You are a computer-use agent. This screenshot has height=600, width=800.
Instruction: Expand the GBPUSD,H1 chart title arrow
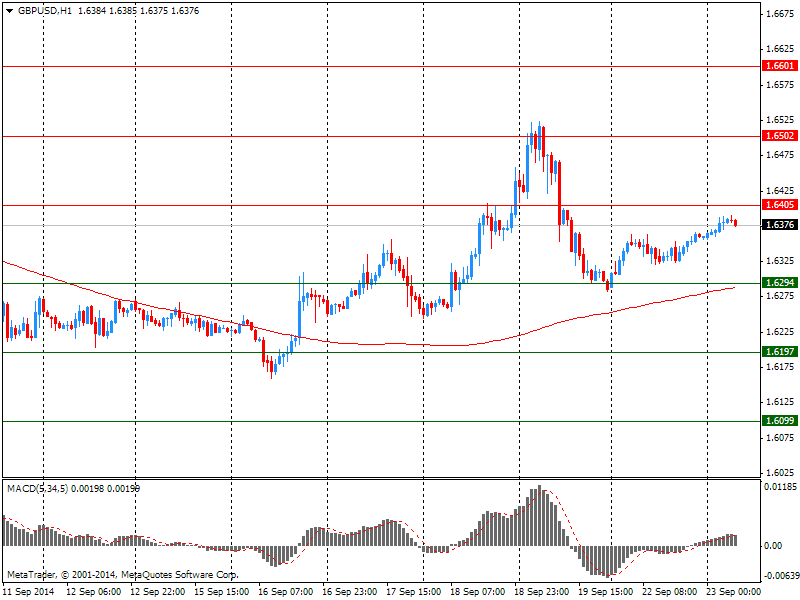[9, 11]
